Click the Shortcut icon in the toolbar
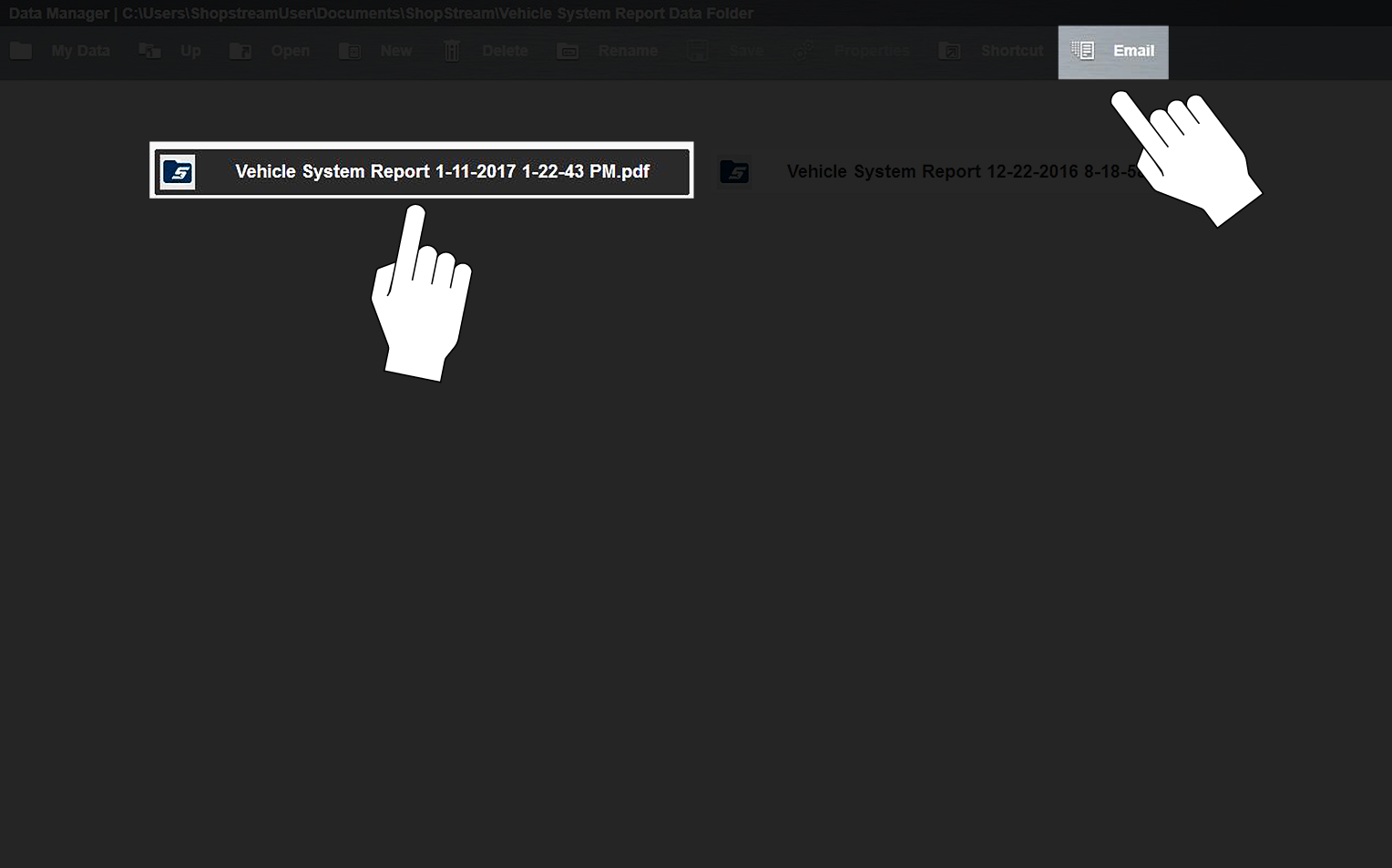The image size is (1392, 868). tap(950, 51)
